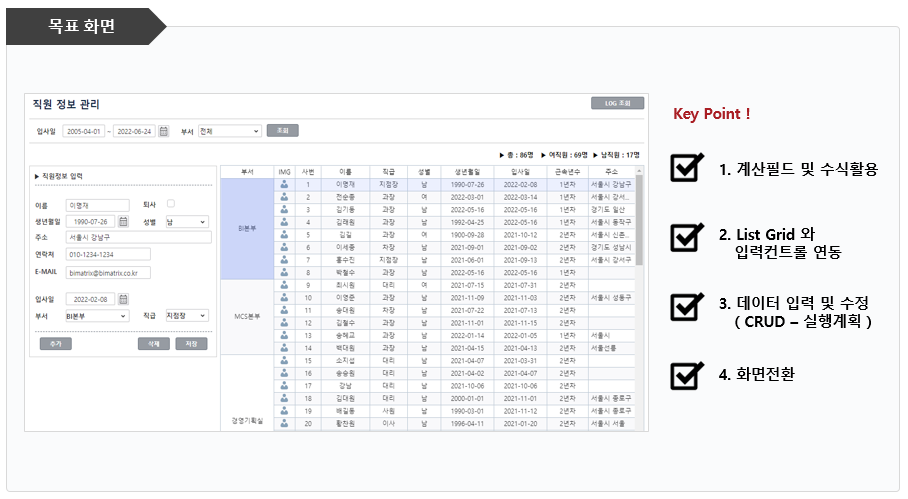The width and height of the screenshot is (908, 499).
Task: Click employee photo icon in row 20
Action: pos(284,423)
